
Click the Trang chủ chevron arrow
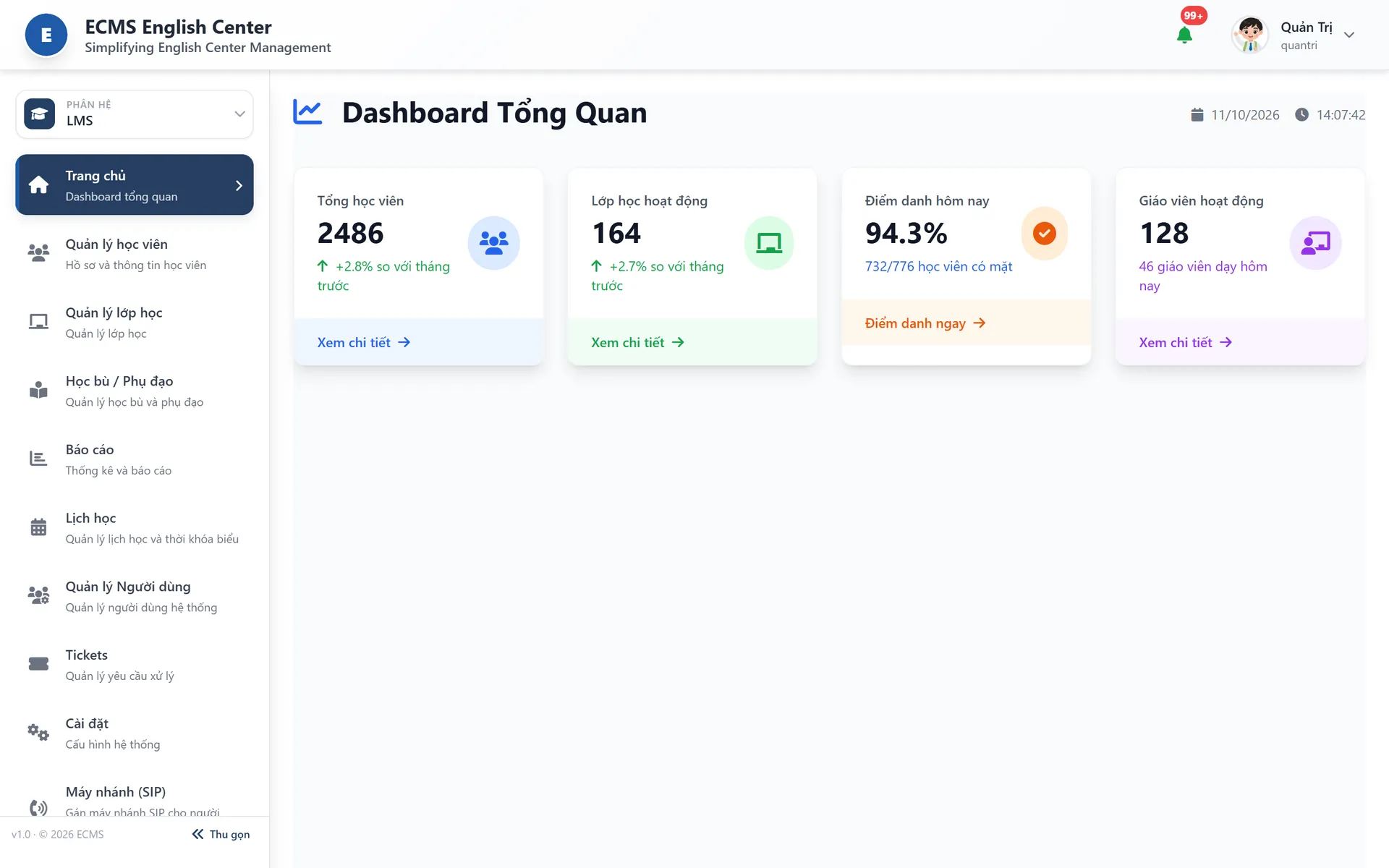(239, 185)
